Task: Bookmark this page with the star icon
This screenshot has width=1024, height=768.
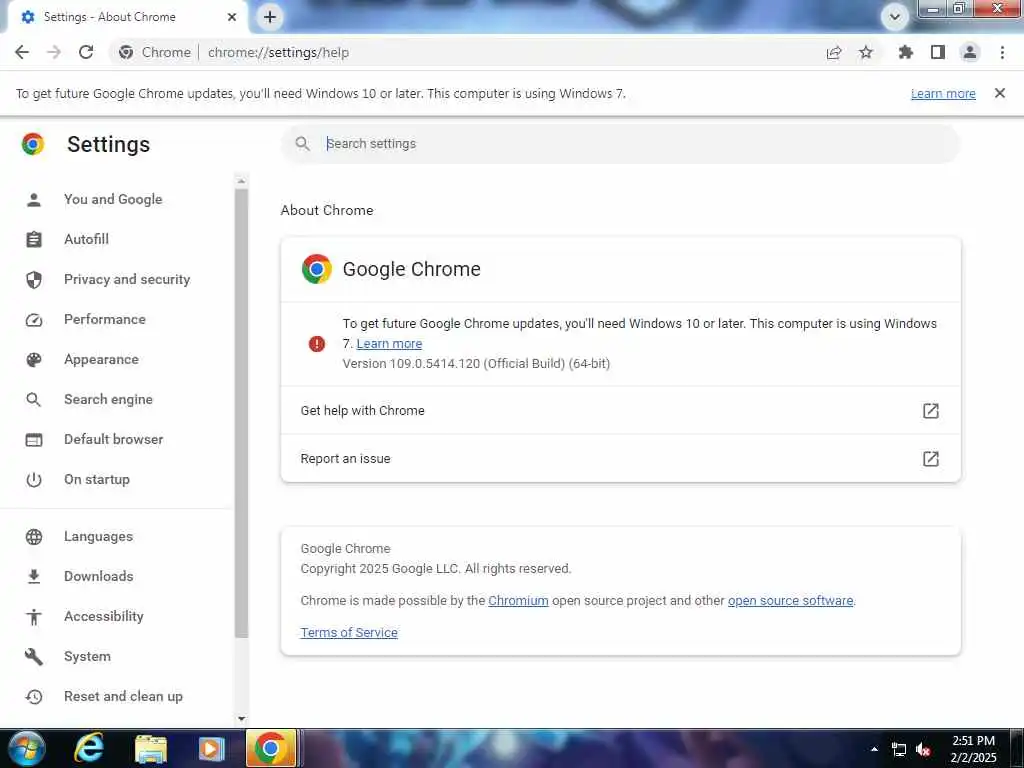Action: [x=866, y=52]
